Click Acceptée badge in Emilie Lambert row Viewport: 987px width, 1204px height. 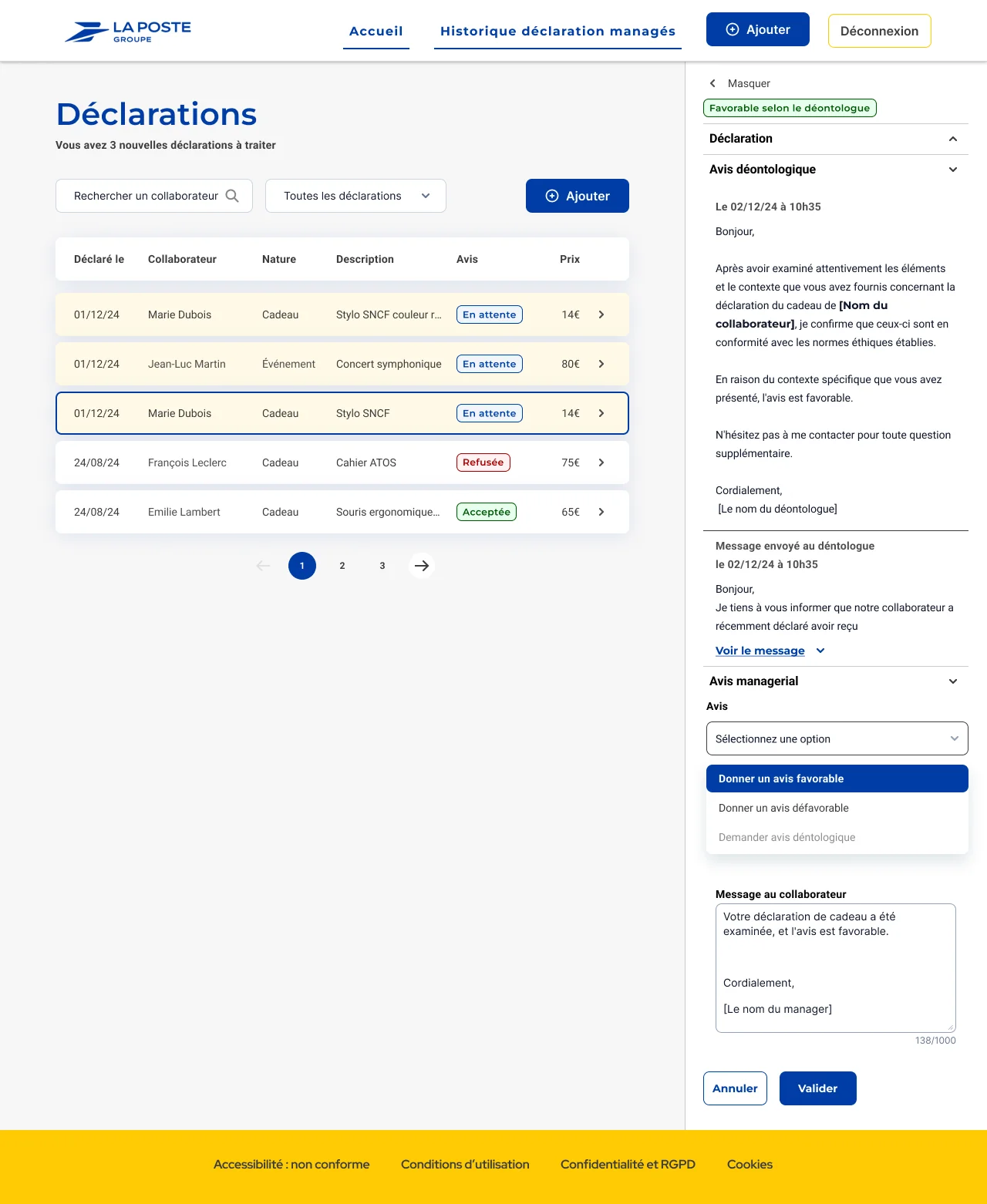click(487, 512)
